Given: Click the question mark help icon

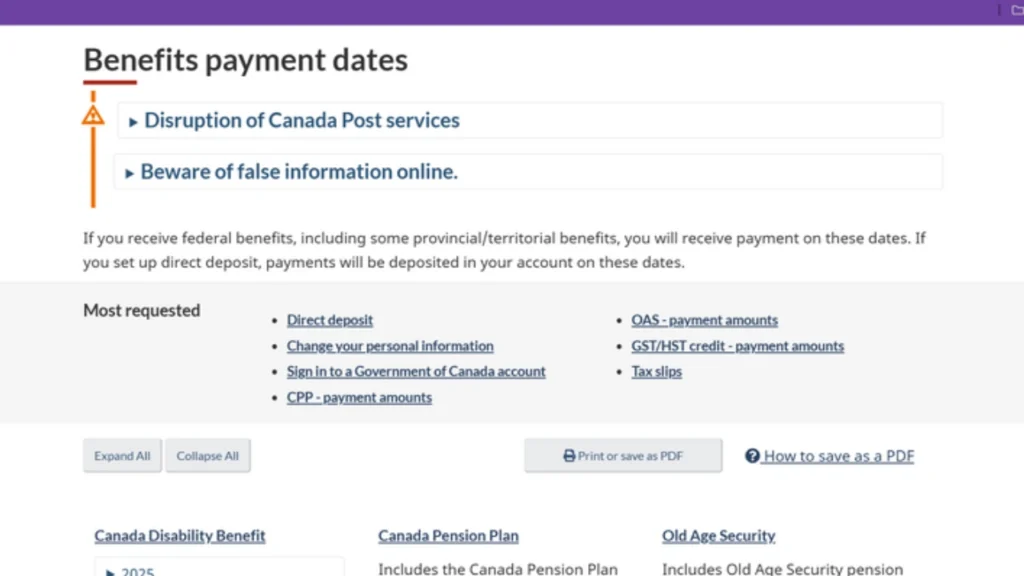Looking at the screenshot, I should click(752, 456).
